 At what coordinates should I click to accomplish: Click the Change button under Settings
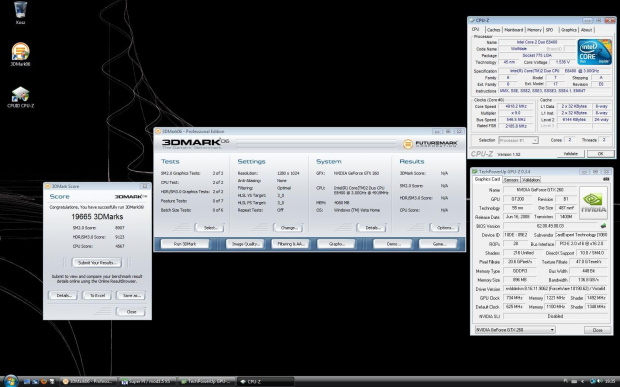coord(288,228)
